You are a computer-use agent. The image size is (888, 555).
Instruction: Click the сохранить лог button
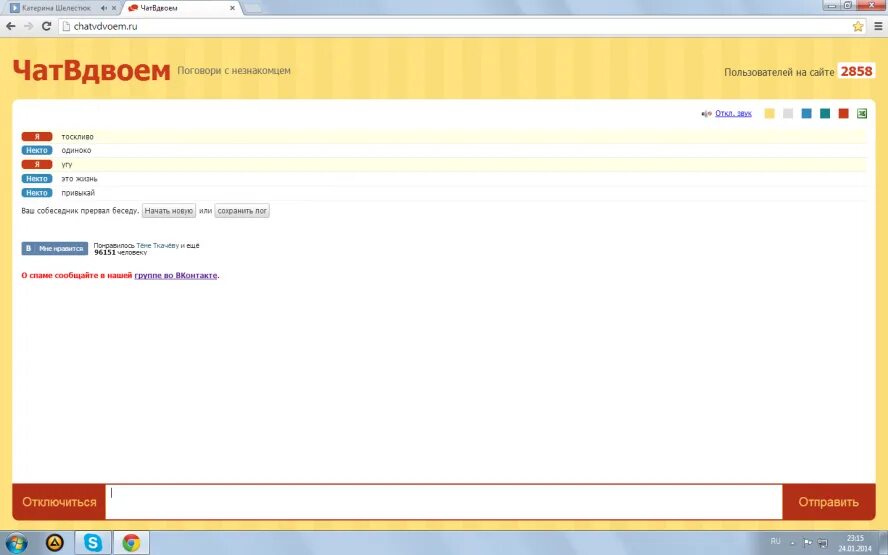pos(242,211)
